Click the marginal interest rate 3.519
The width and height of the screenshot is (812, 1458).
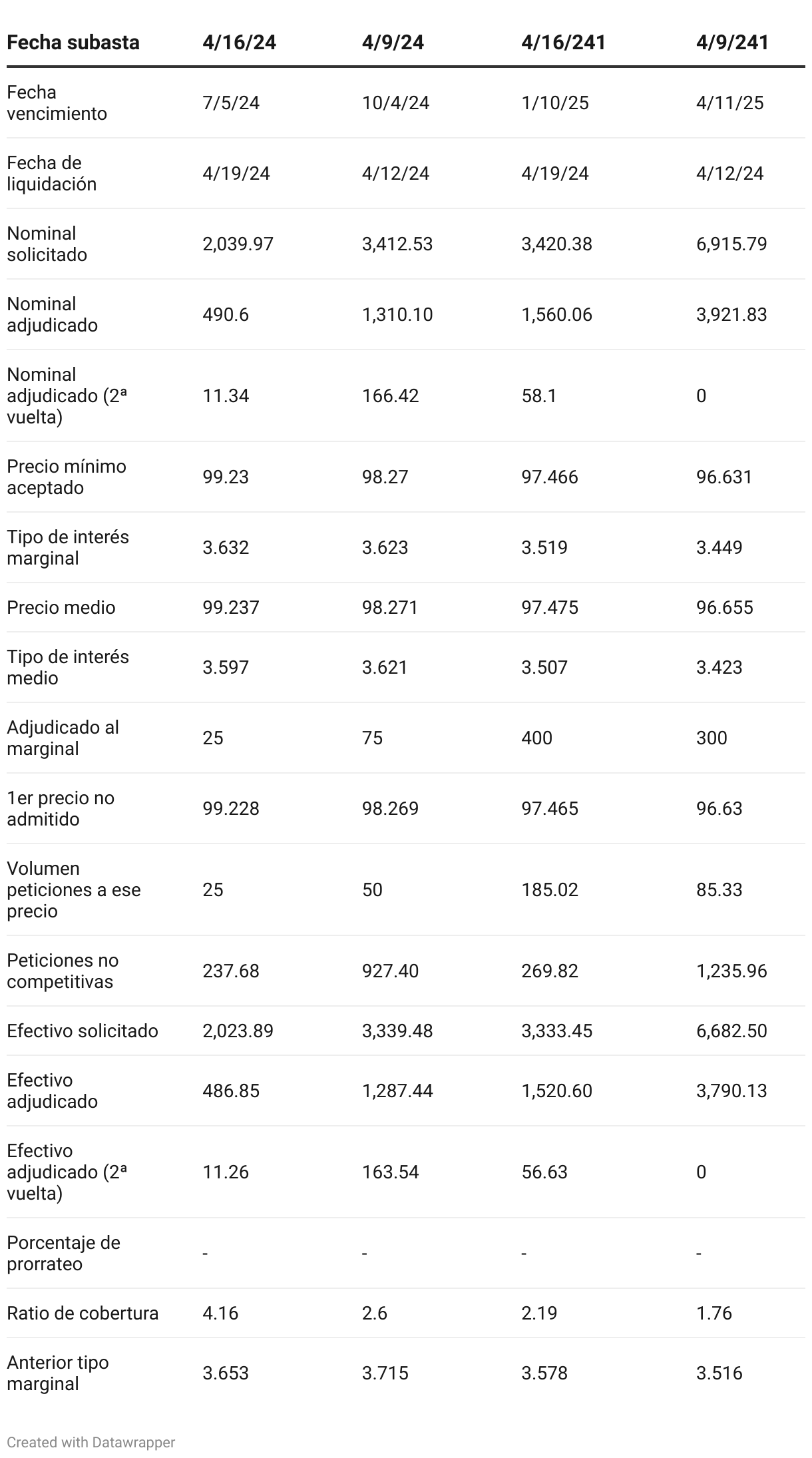[x=544, y=547]
